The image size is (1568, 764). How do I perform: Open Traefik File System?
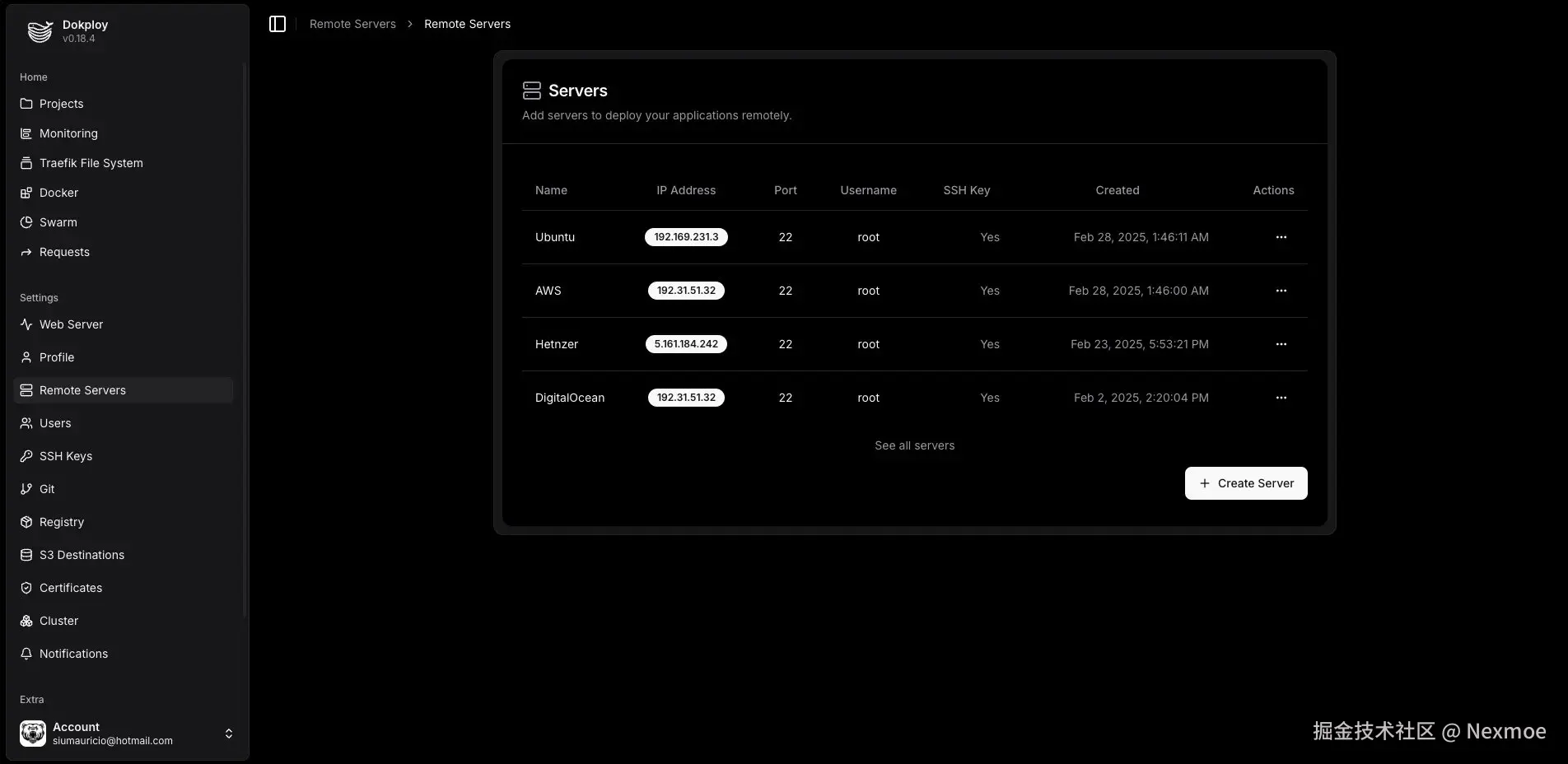click(x=124, y=163)
